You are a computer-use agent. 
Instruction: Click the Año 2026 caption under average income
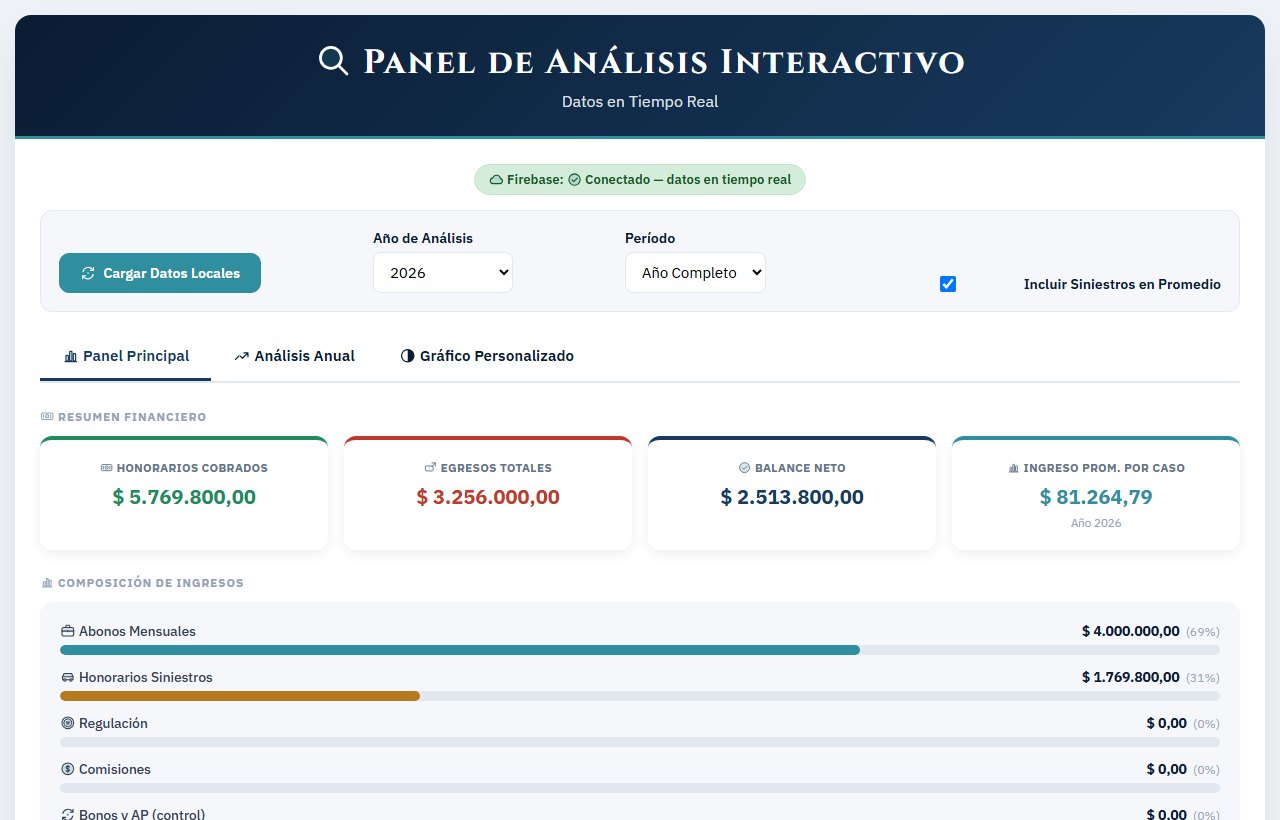(1096, 523)
